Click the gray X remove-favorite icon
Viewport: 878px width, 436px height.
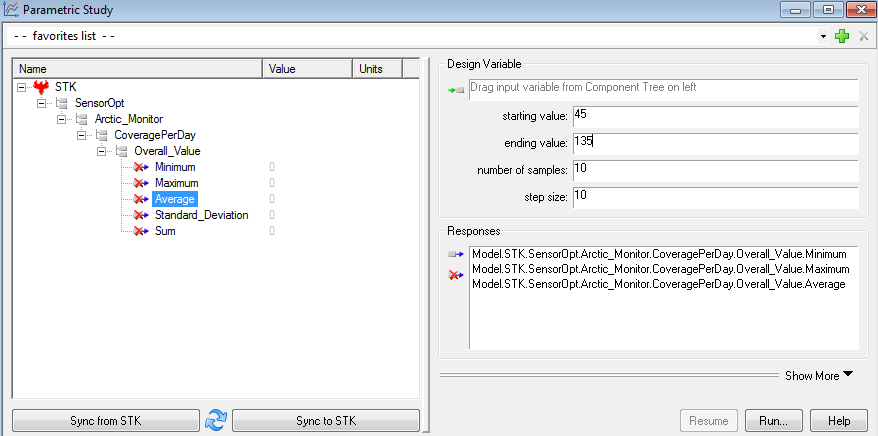pyautogui.click(x=862, y=36)
